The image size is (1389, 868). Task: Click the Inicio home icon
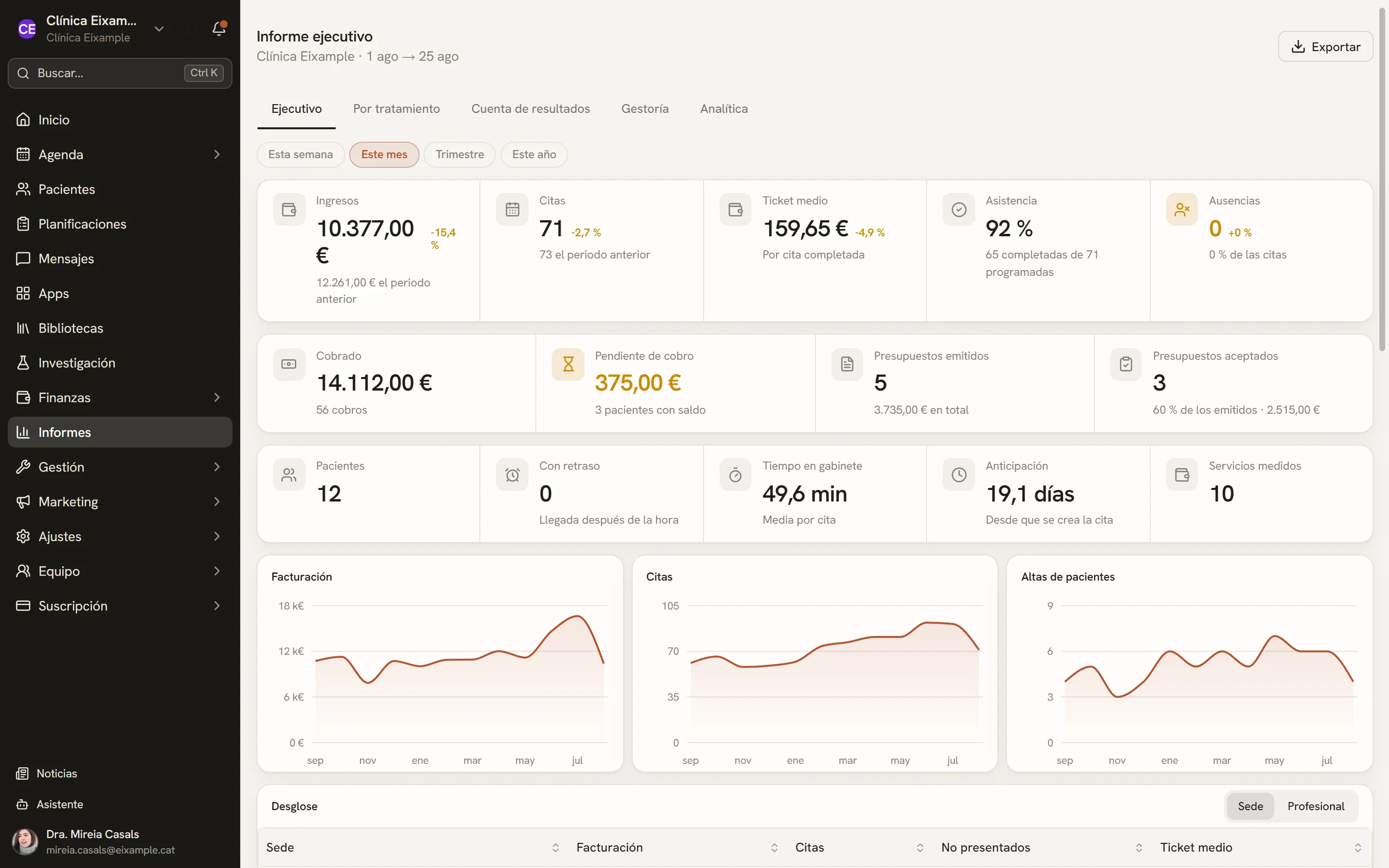pos(23,120)
